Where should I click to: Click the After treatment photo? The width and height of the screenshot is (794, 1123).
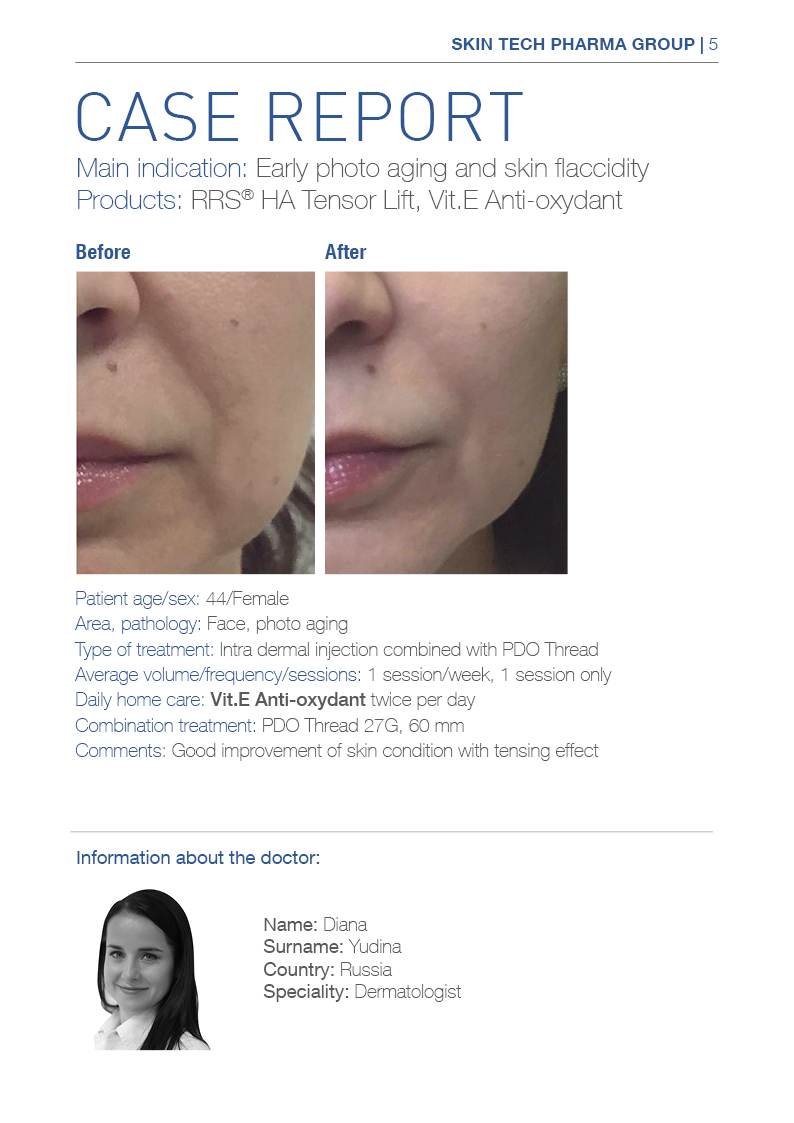(446, 423)
